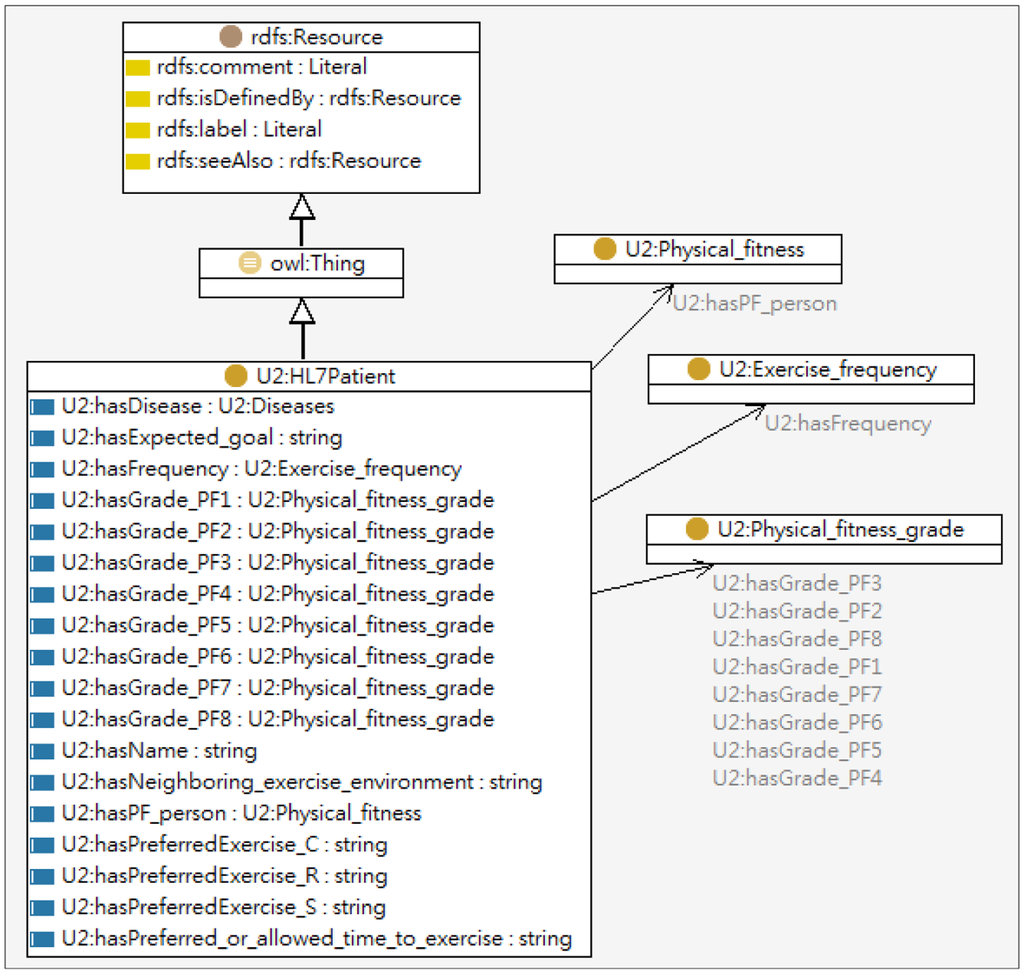Click the owl:Thing class icon
This screenshot has height=974, width=1024.
point(250,264)
